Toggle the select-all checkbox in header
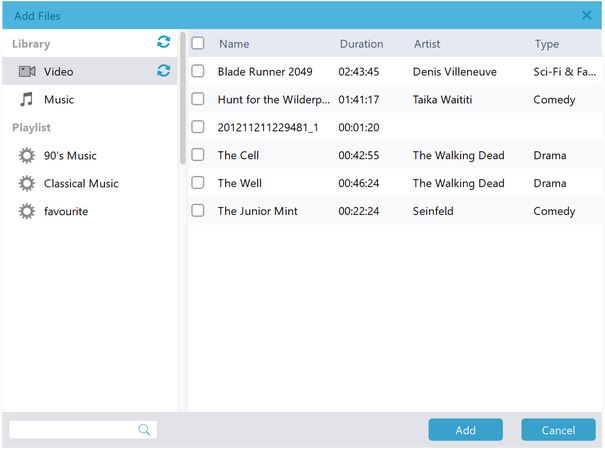605x451 pixels. coord(198,43)
